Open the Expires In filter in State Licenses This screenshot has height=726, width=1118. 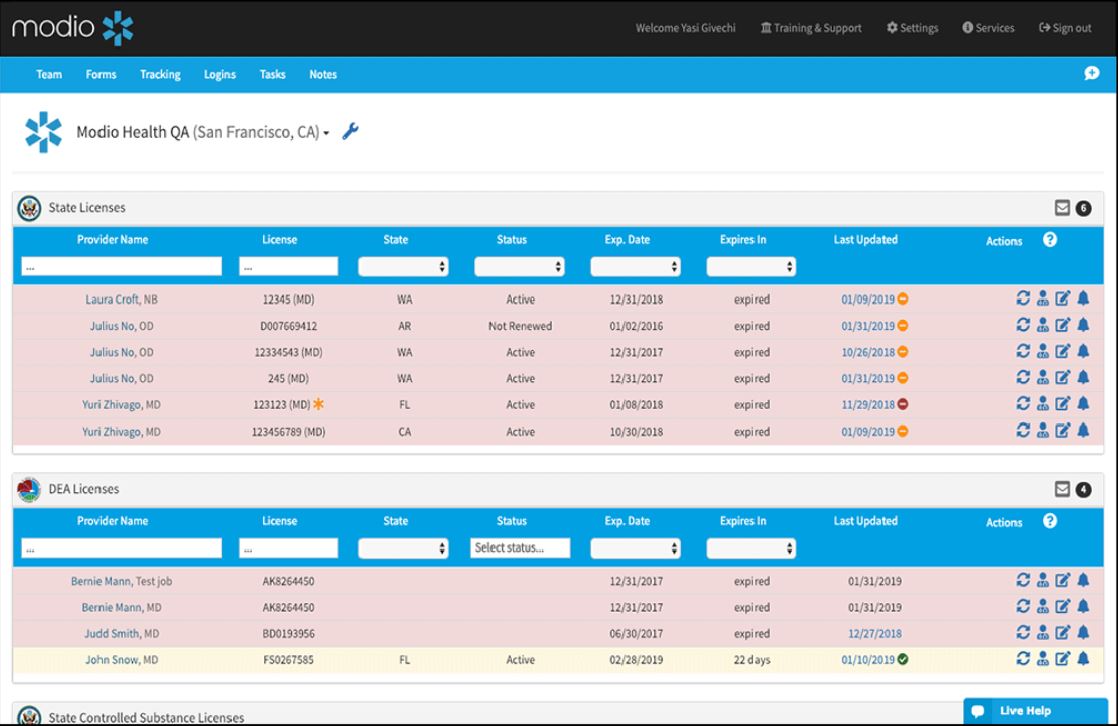(x=751, y=267)
